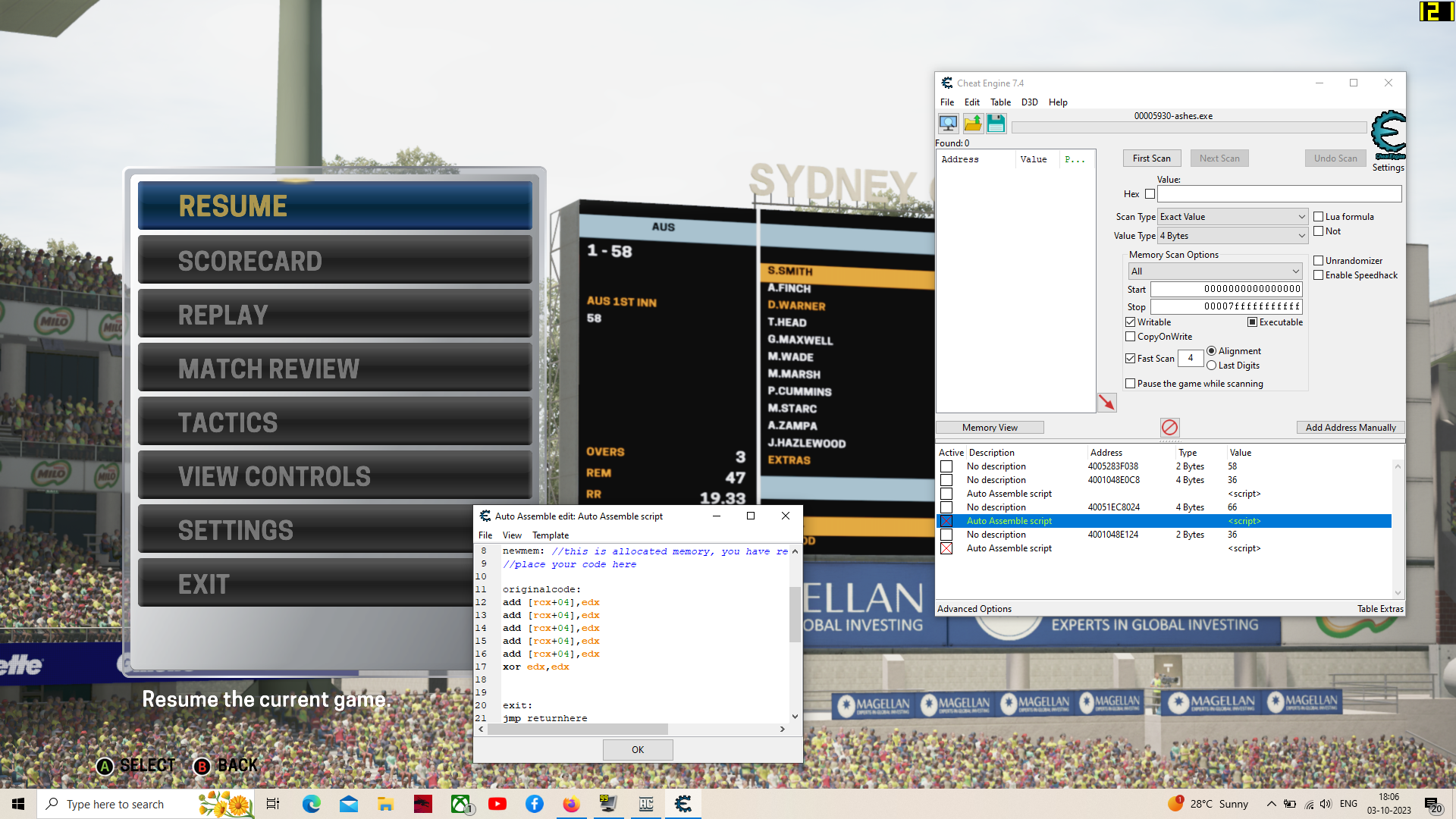This screenshot has width=1456, height=819.
Task: Click the open folder icon in Cheat Engine
Action: click(973, 123)
